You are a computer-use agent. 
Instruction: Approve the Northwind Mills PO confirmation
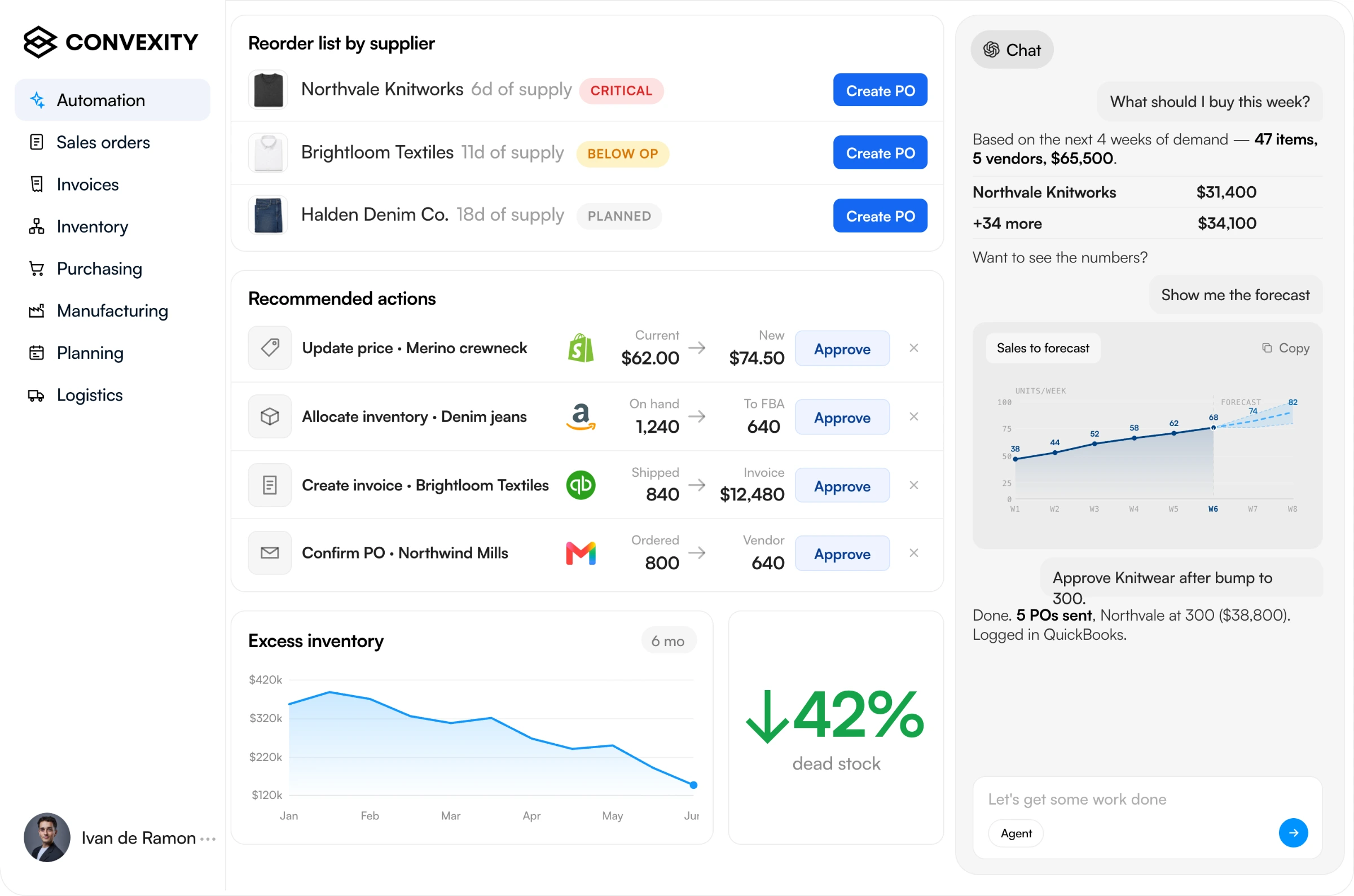coord(842,554)
